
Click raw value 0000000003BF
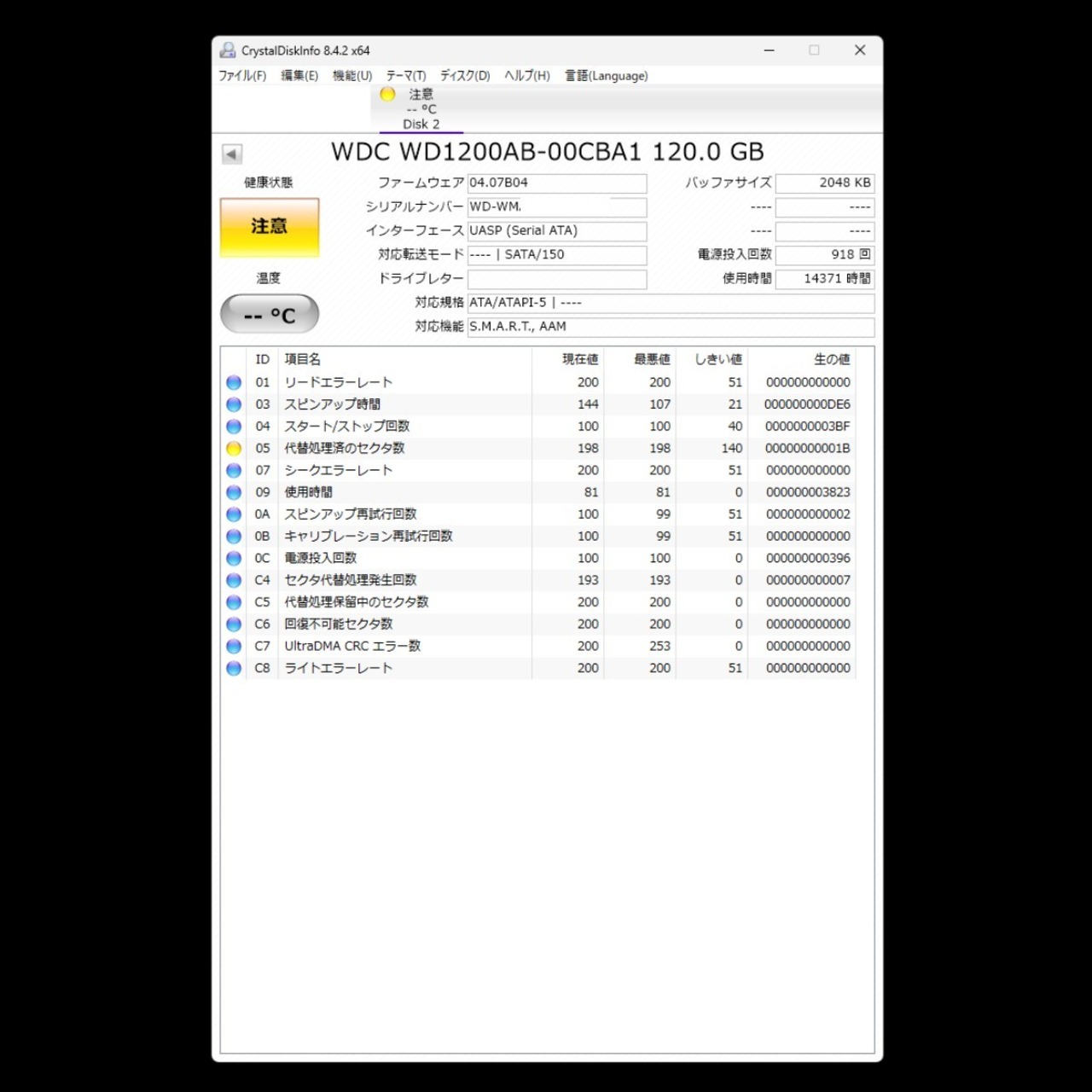808,427
